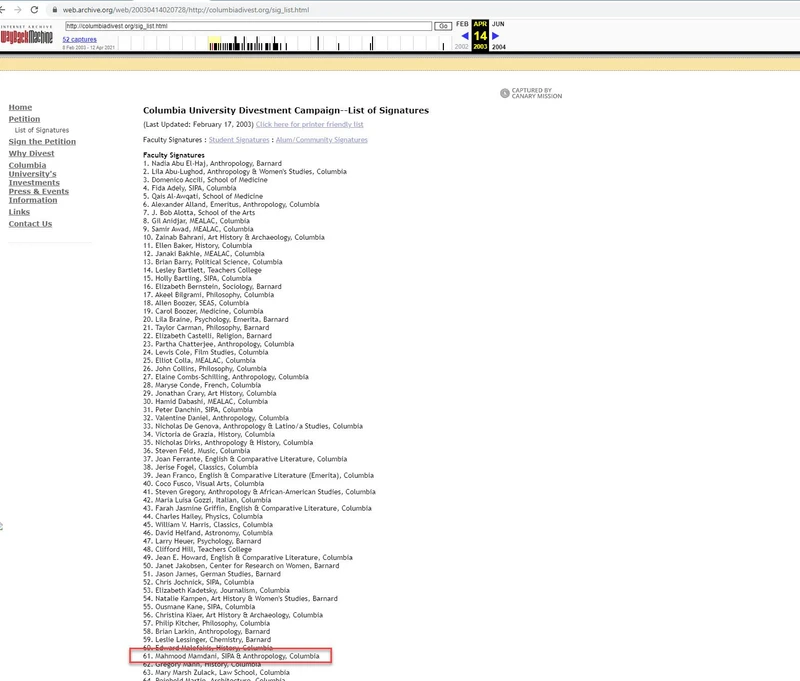This screenshot has height=681, width=800.
Task: Click the browser forward arrow
Action: (x=18, y=10)
